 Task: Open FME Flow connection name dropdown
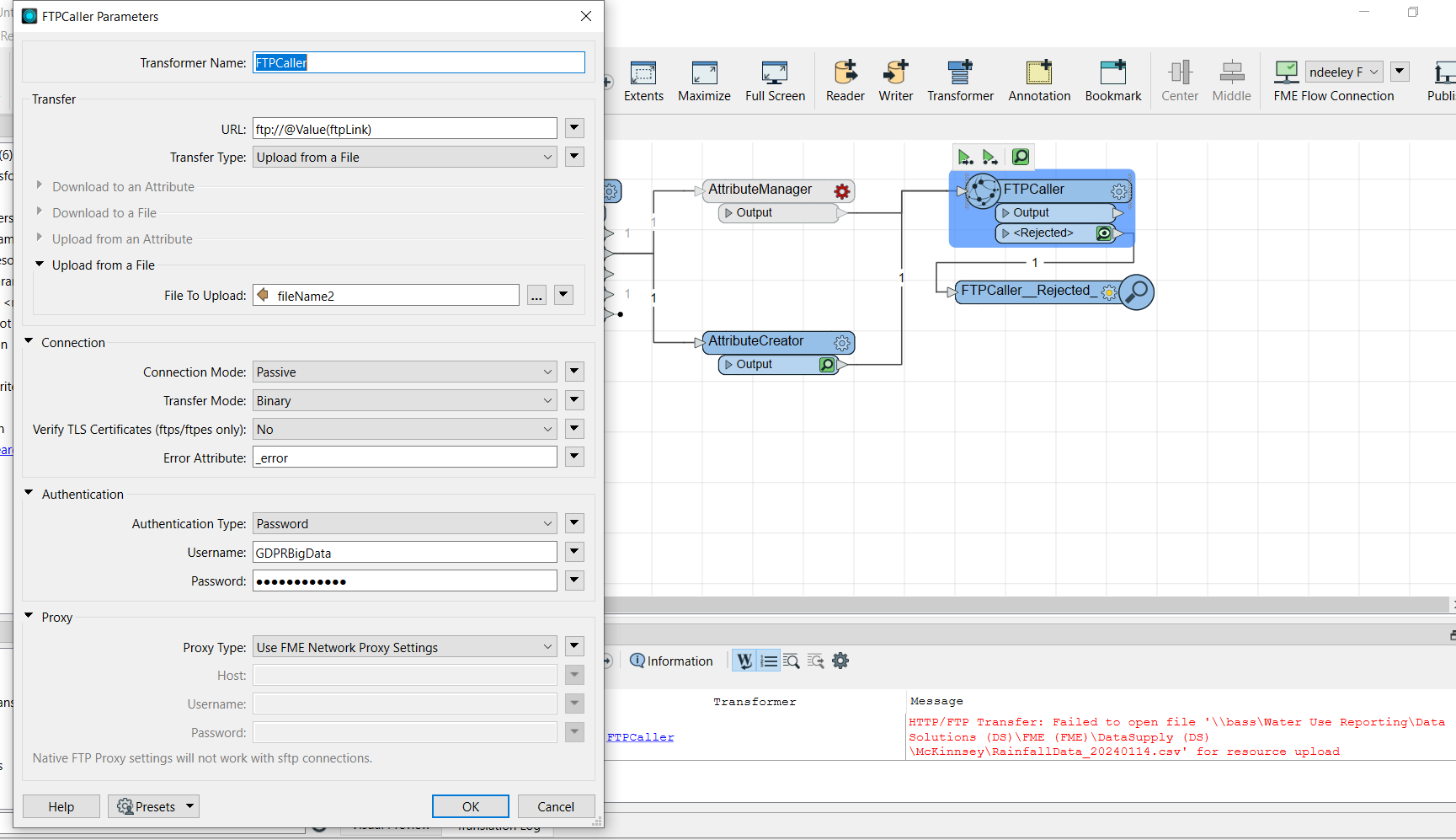pos(1344,72)
